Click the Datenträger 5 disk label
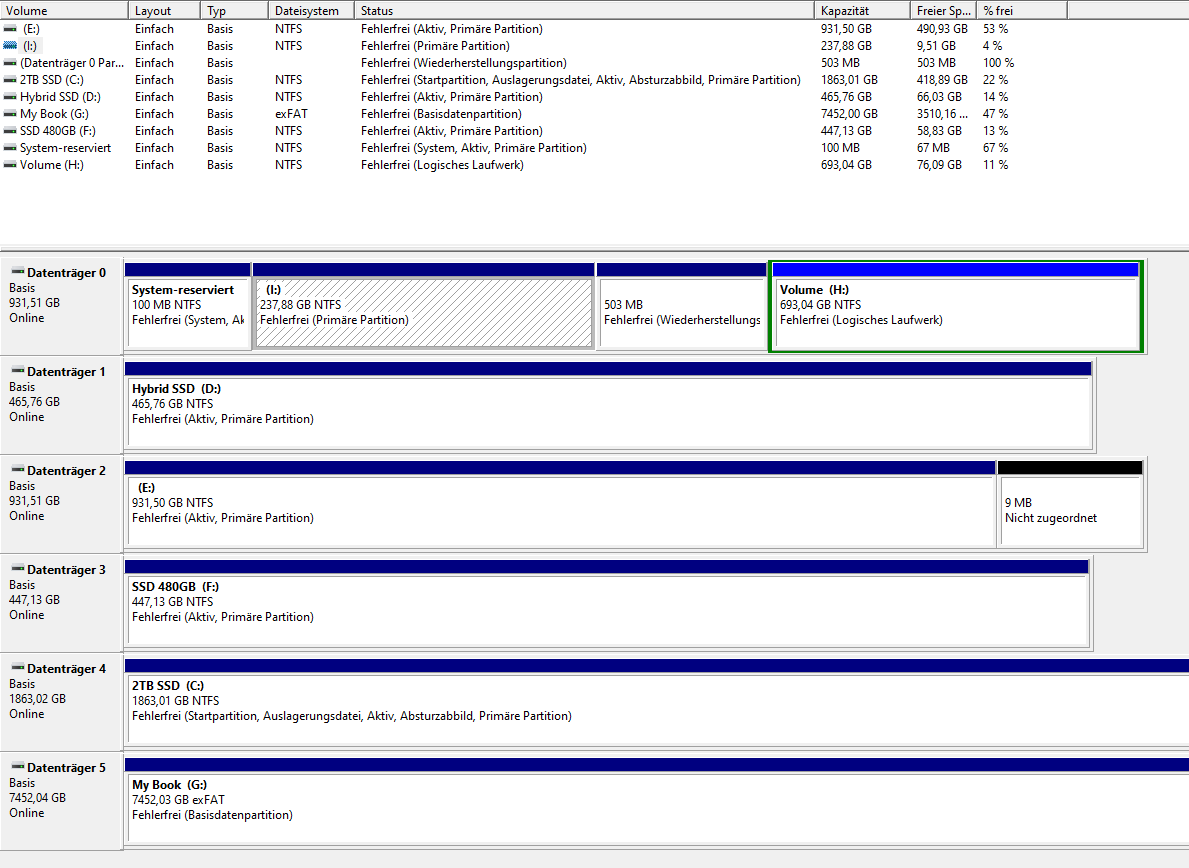This screenshot has height=868, width=1189. 67,767
